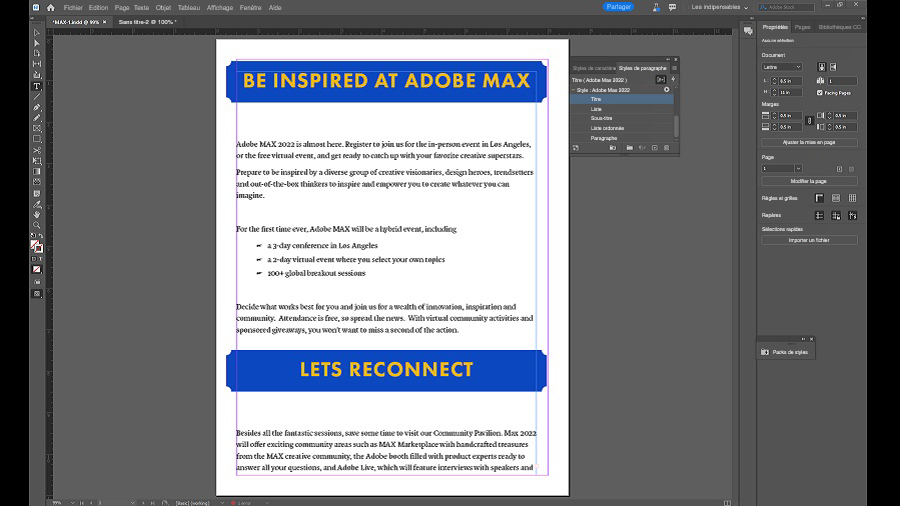Open the Fichier menu
Viewport: 900px width, 506px height.
tap(73, 7)
